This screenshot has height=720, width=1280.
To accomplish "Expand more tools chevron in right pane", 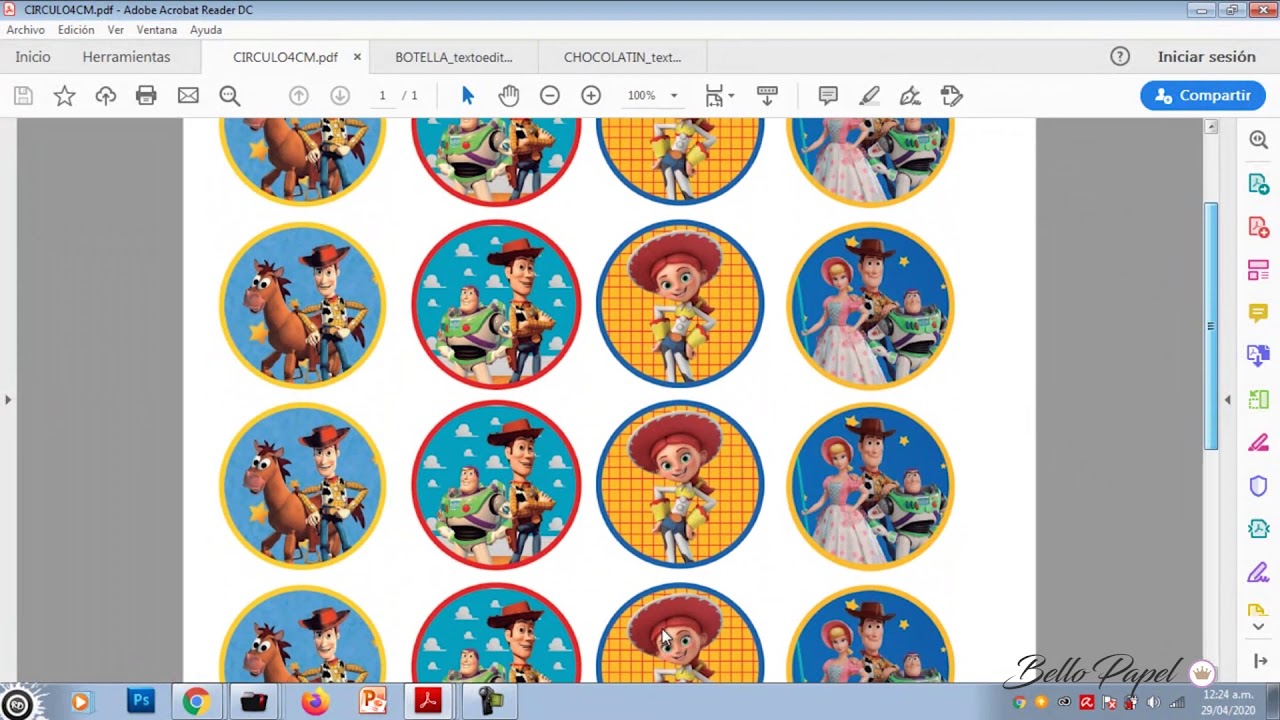I will click(1258, 627).
